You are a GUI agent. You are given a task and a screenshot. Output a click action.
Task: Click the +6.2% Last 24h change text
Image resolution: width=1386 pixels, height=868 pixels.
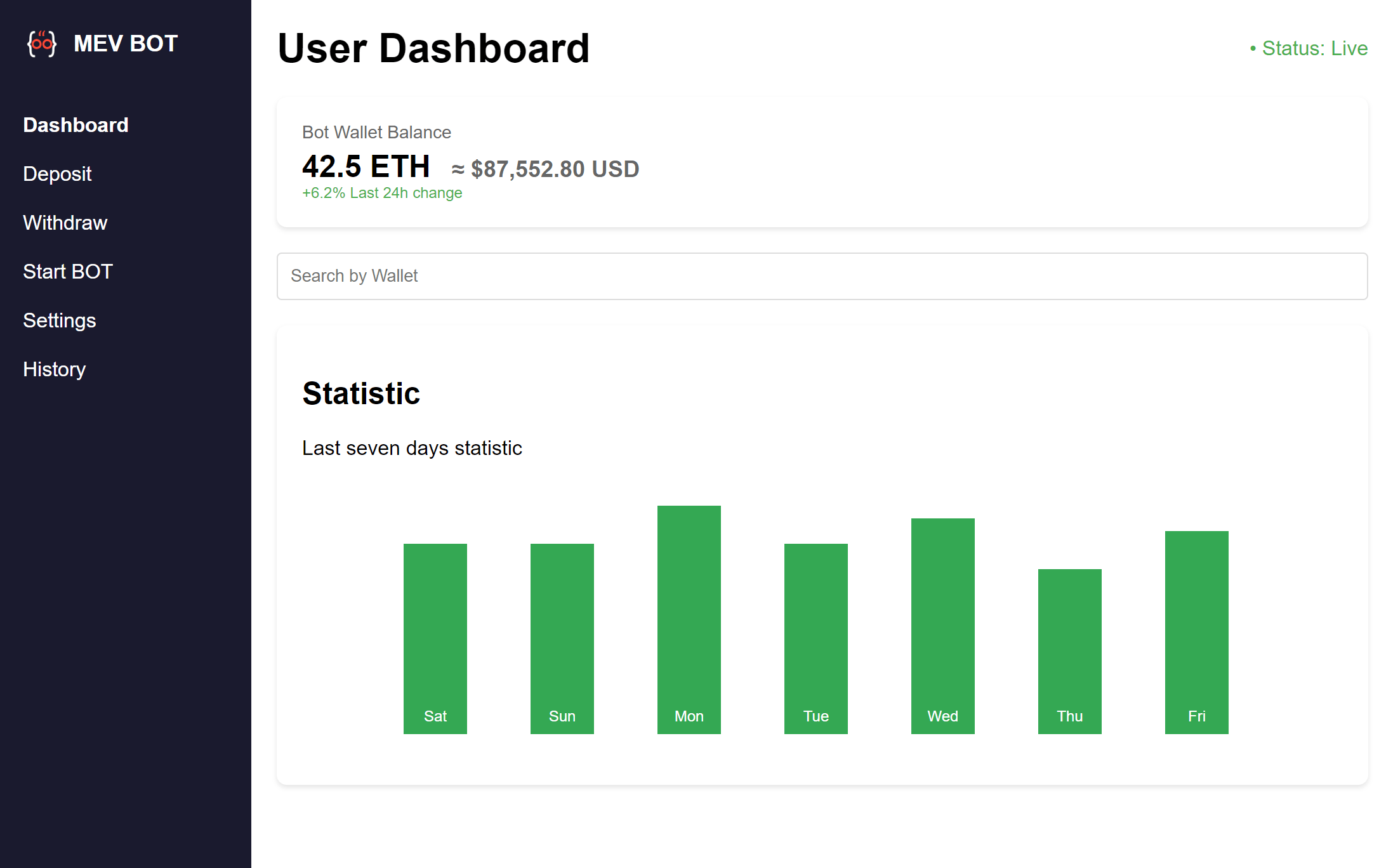(x=382, y=193)
